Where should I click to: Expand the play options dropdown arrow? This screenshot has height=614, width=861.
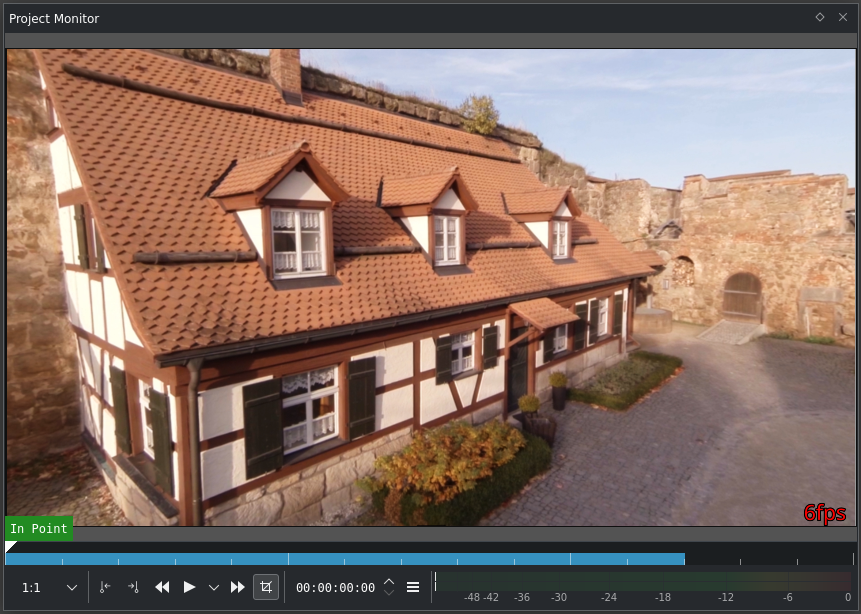coord(213,588)
